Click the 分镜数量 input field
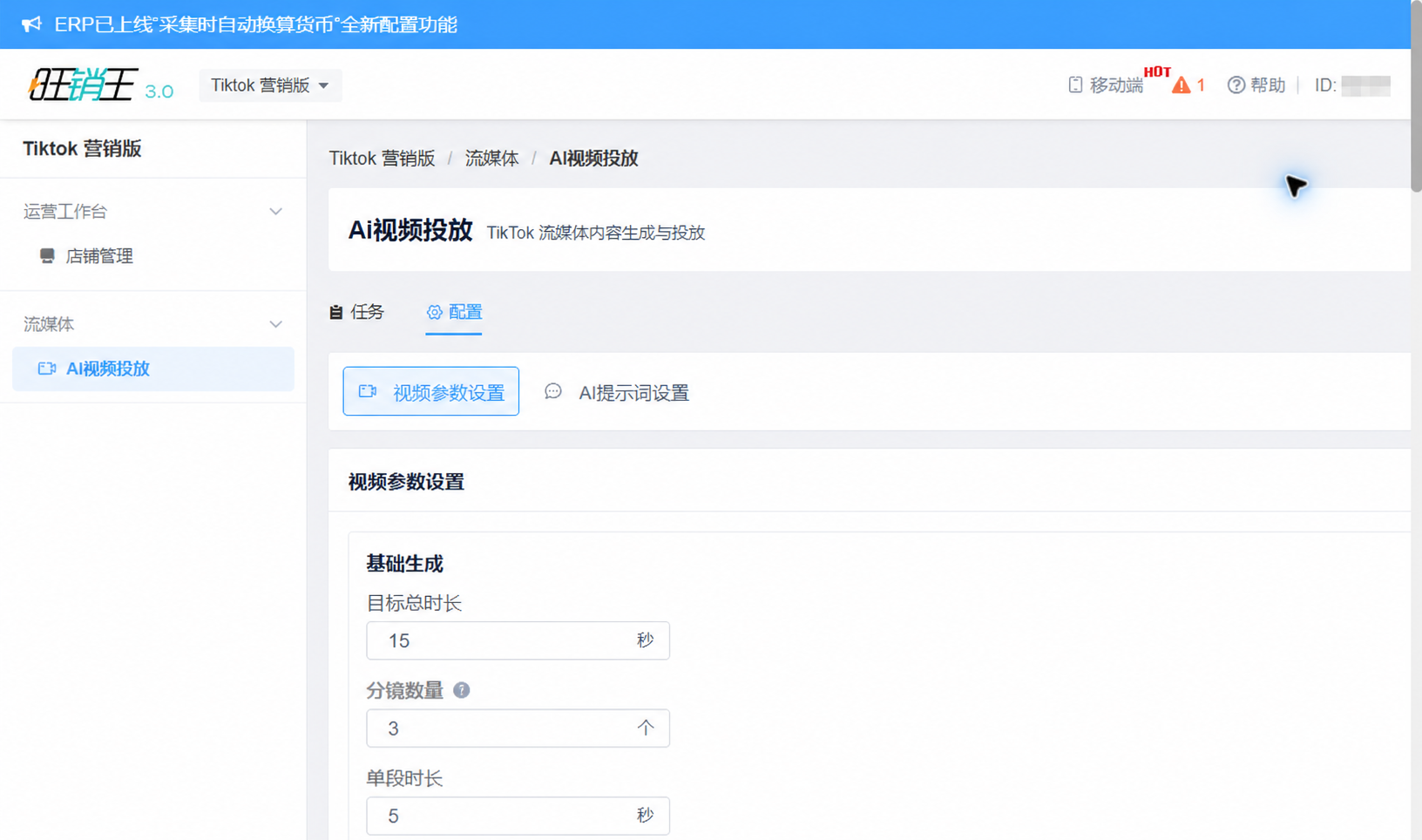The image size is (1422, 840). (x=518, y=728)
